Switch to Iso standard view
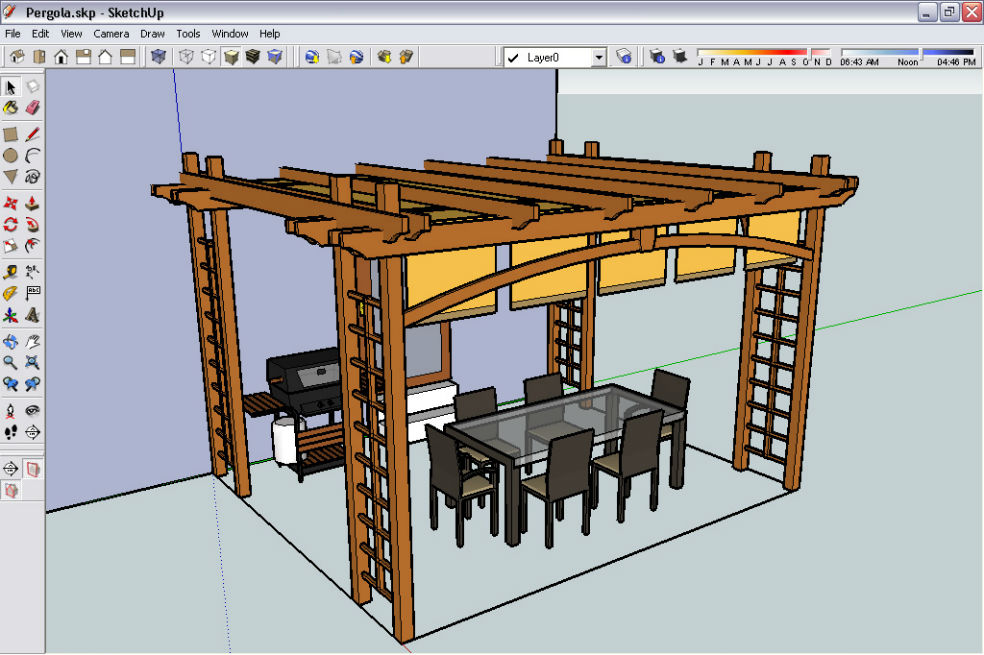 click(x=17, y=57)
